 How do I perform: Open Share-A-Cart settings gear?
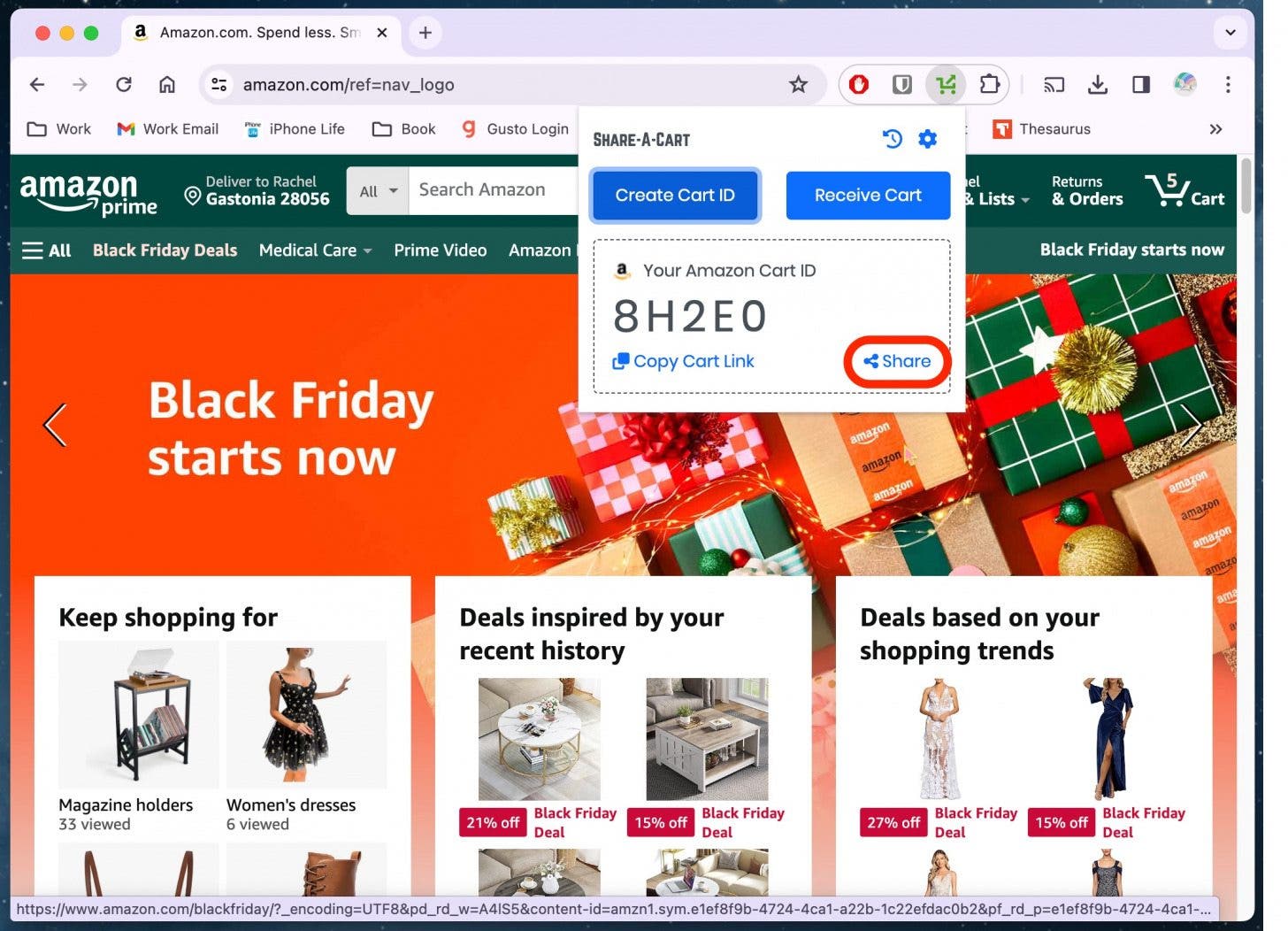tap(927, 139)
